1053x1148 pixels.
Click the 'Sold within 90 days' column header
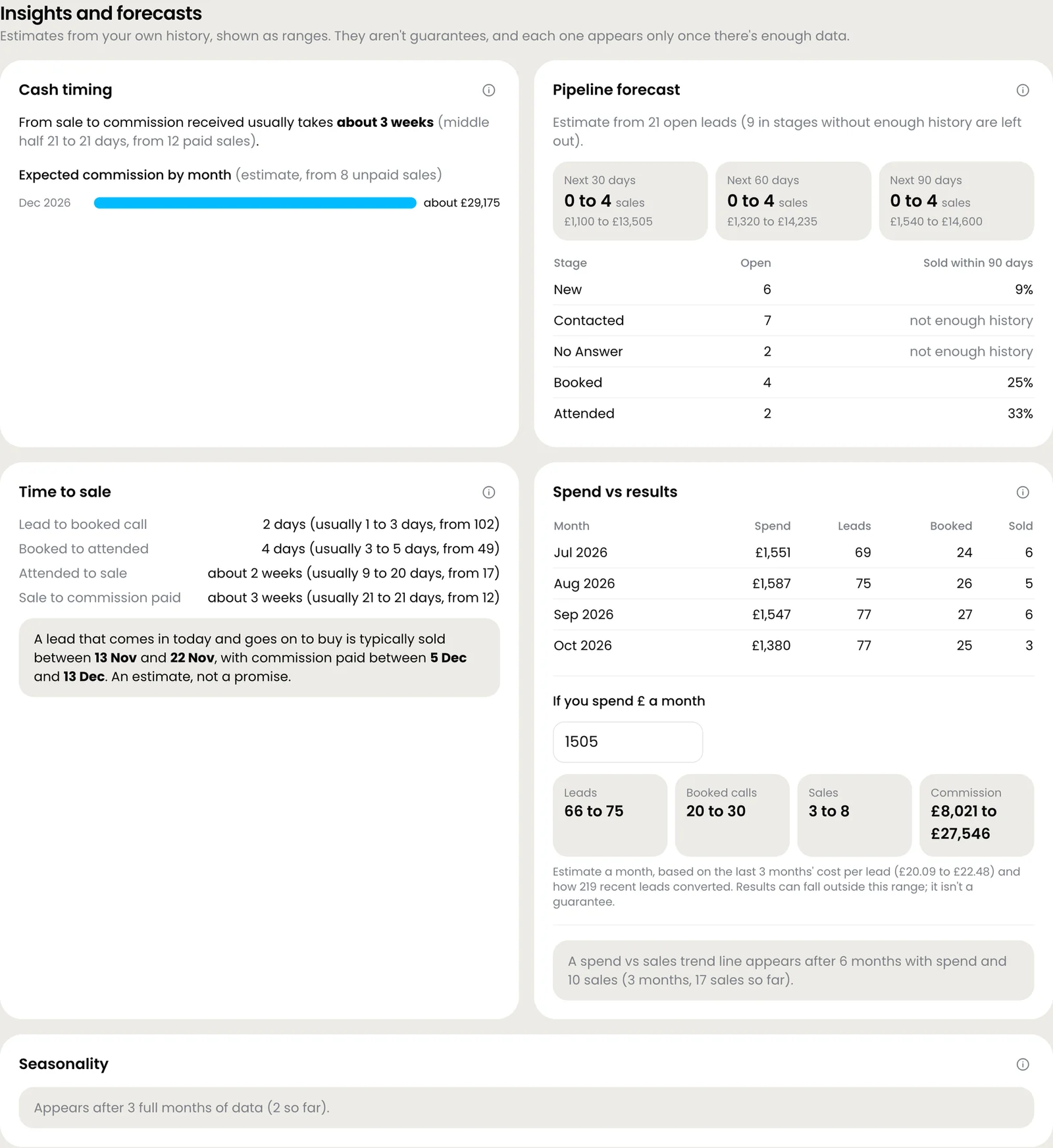(x=978, y=263)
